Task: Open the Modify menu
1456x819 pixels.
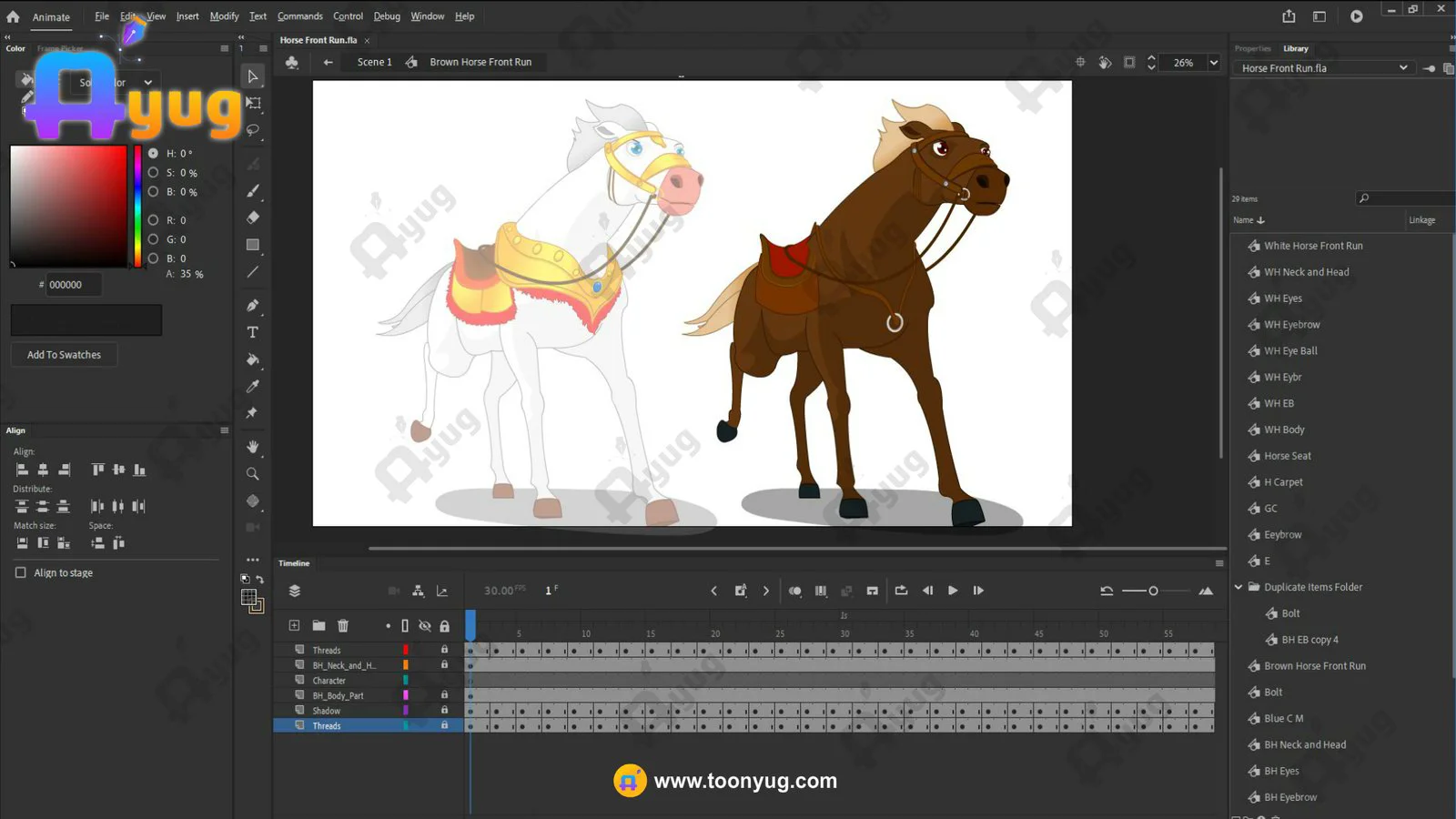Action: pyautogui.click(x=224, y=16)
